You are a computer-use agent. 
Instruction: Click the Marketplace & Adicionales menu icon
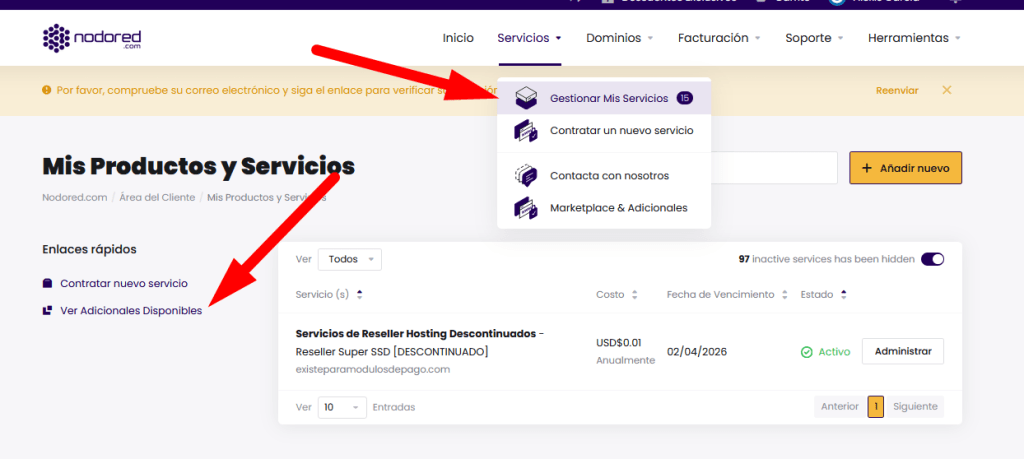click(x=526, y=208)
